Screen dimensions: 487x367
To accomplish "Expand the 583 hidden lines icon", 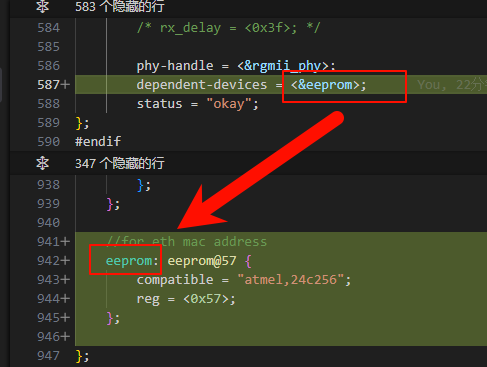I will click(43, 6).
